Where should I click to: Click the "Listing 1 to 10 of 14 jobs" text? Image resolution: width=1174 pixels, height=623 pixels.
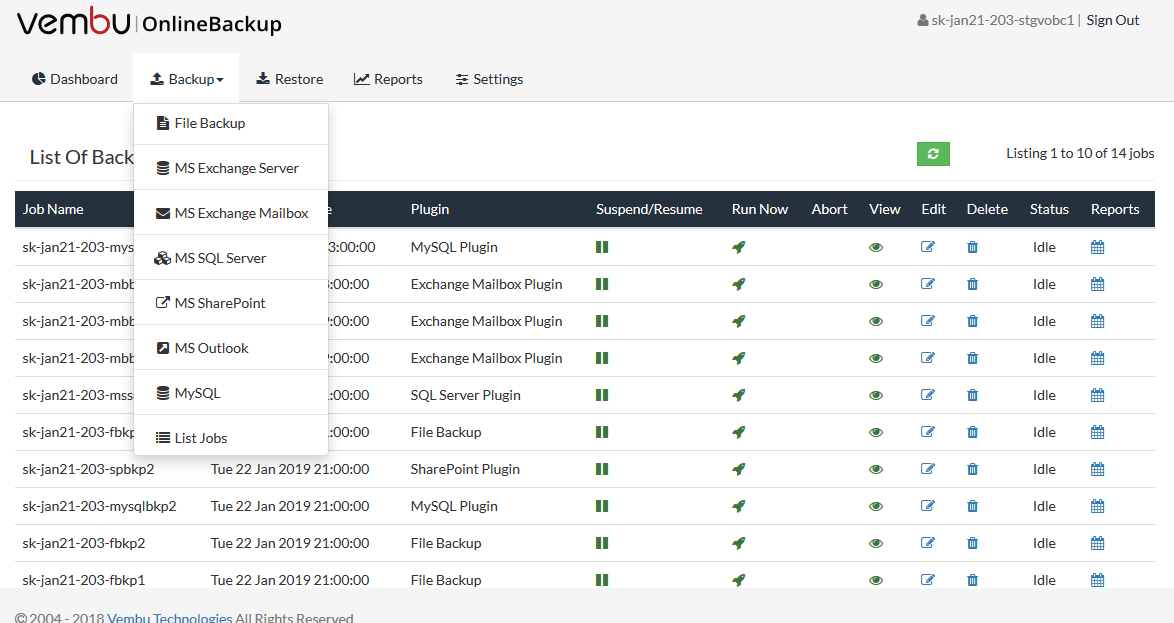click(x=1080, y=154)
